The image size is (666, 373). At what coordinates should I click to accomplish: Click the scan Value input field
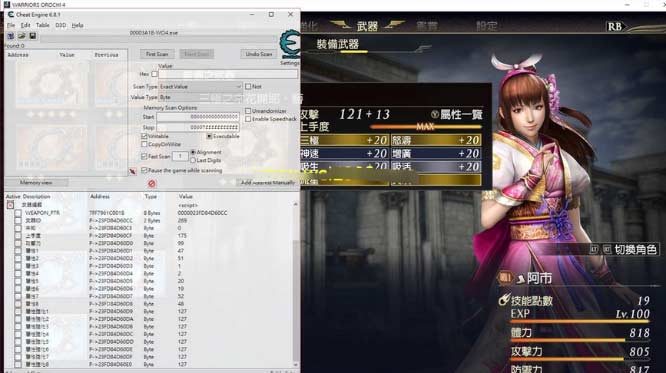(228, 74)
